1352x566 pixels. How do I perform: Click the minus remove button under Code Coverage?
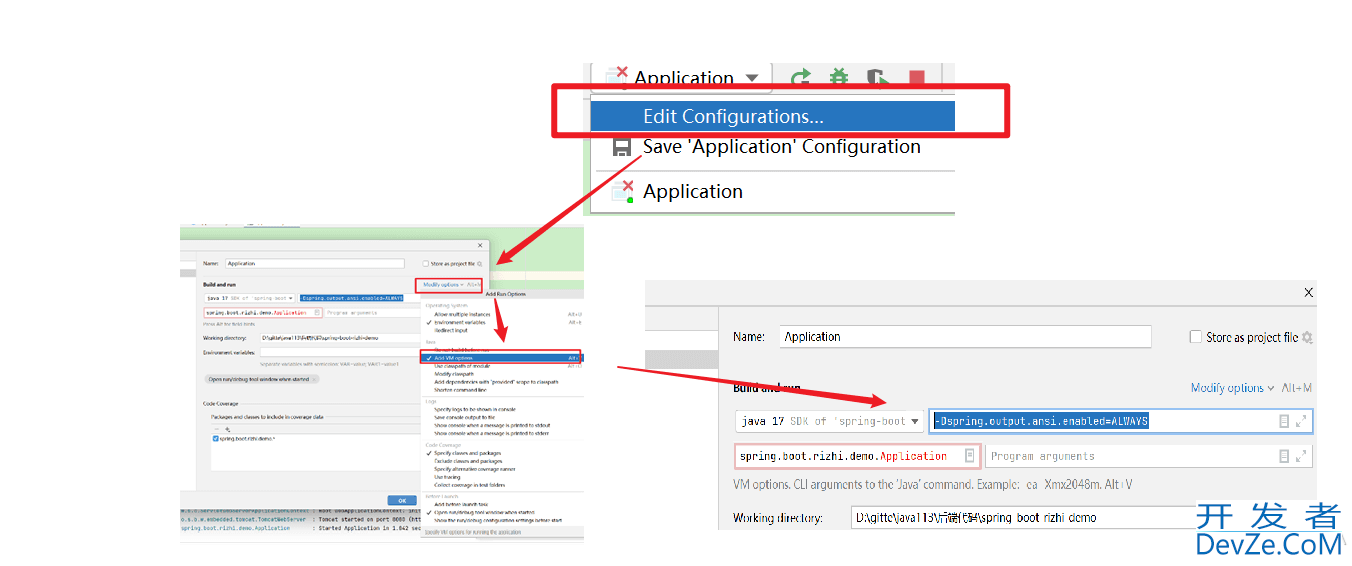(x=216, y=428)
